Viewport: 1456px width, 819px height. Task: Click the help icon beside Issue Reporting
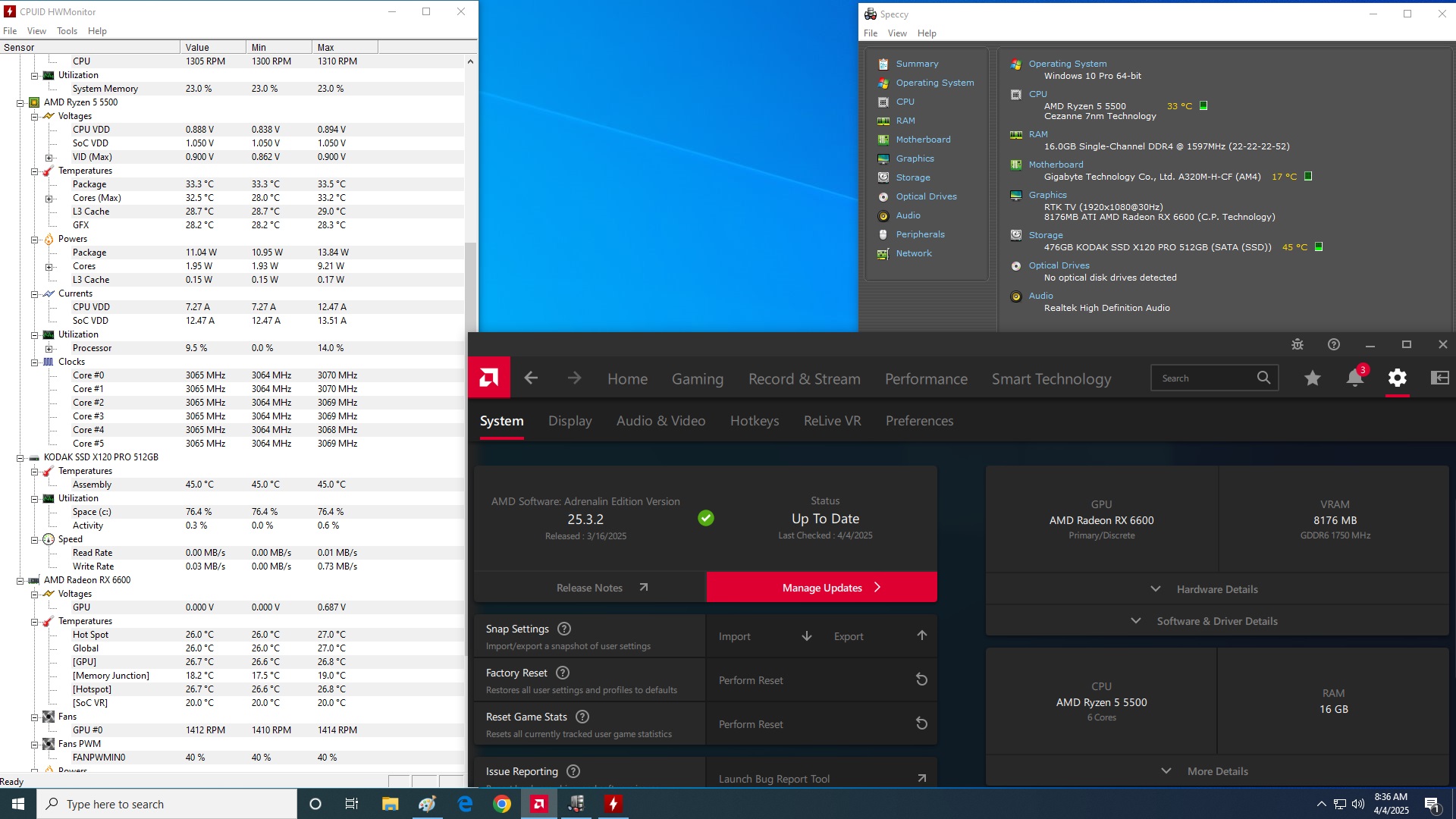[573, 771]
